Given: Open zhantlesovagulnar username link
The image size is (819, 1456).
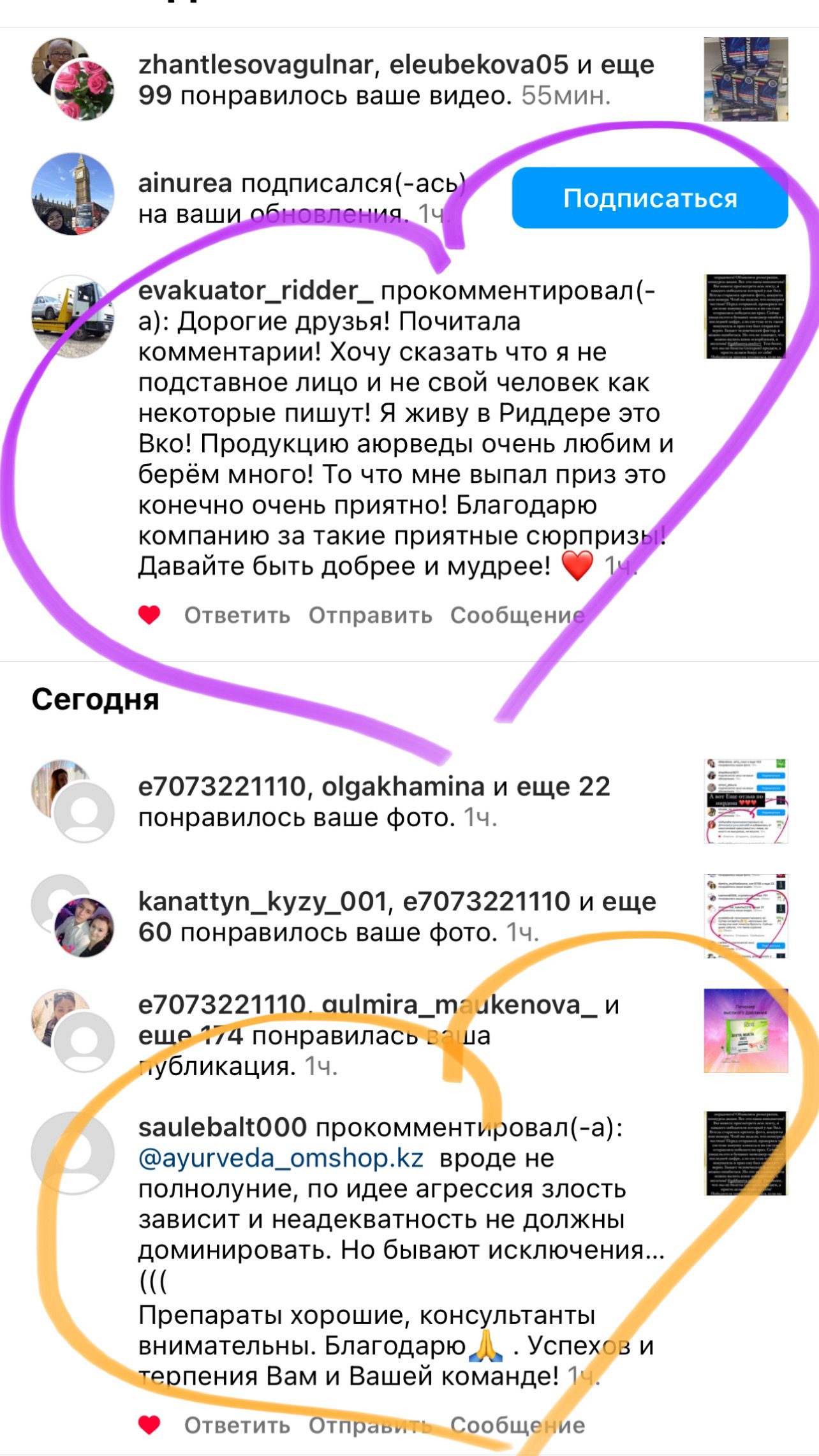Looking at the screenshot, I should [x=256, y=64].
